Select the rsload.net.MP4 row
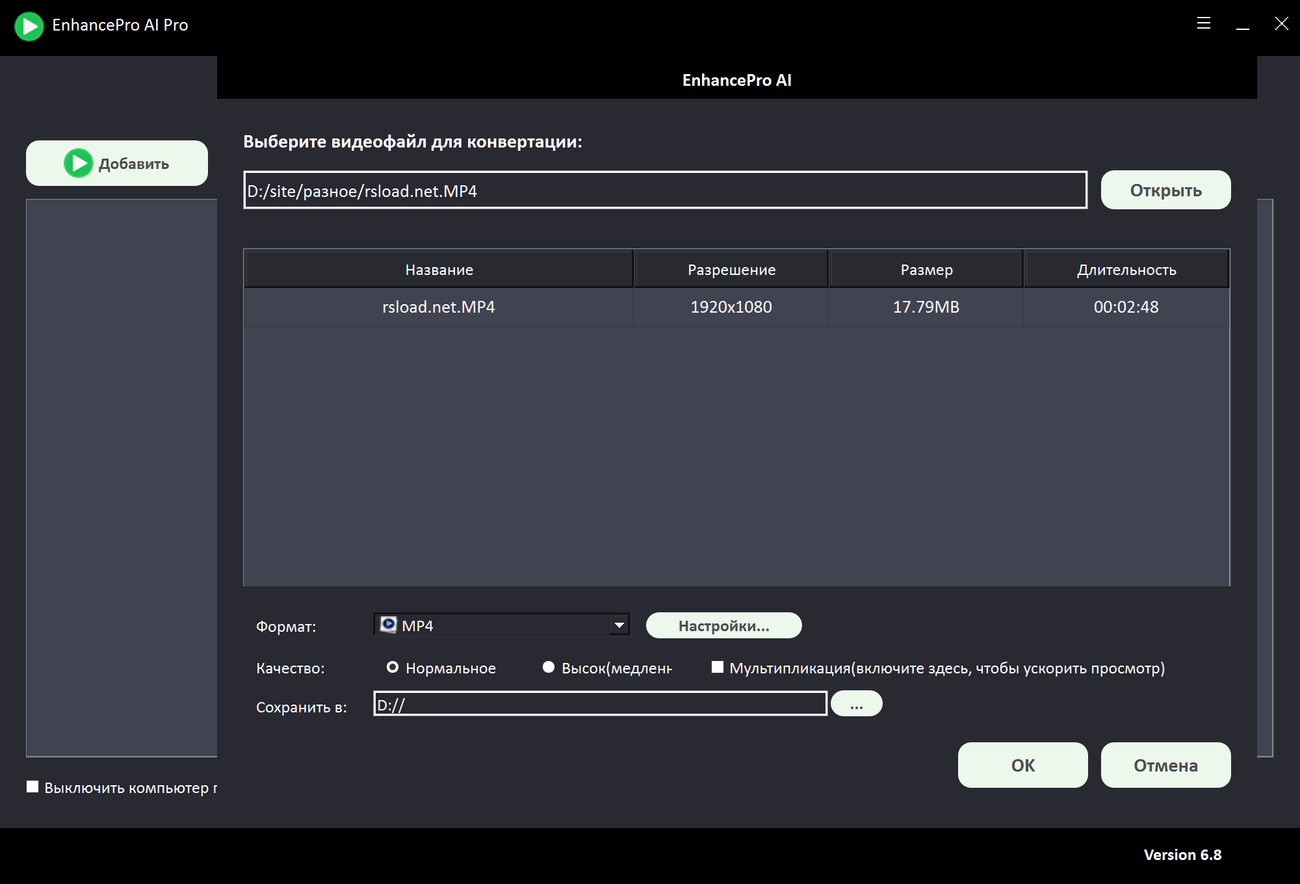1300x884 pixels. point(437,307)
